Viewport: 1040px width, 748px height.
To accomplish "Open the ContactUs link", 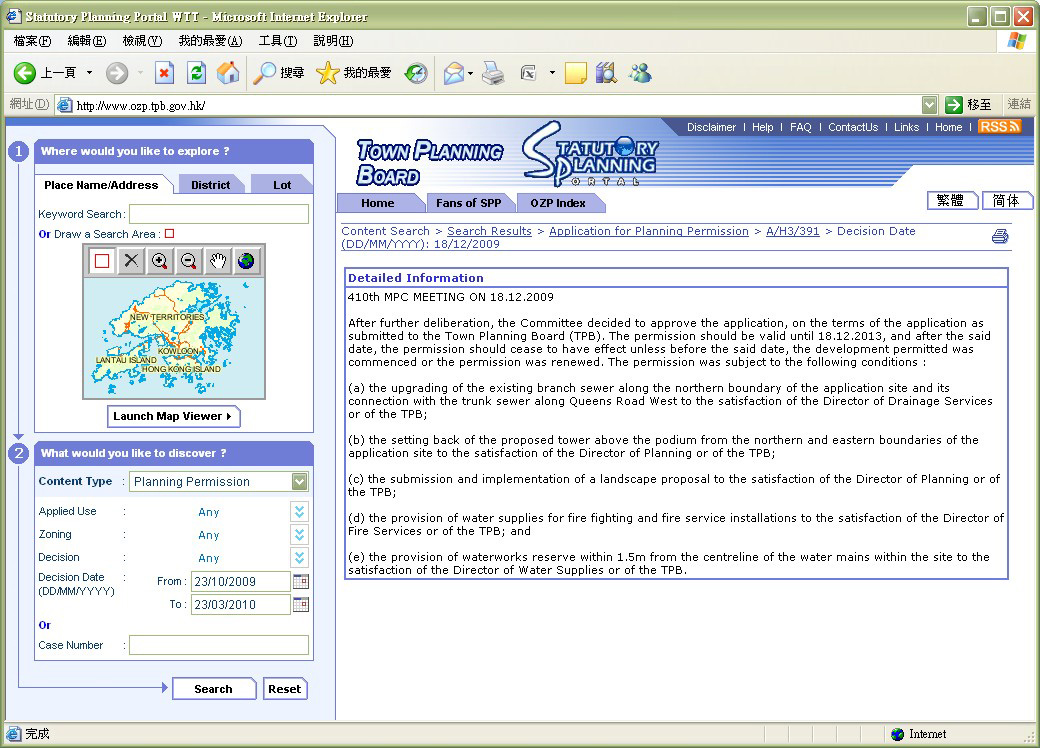I will pos(853,127).
